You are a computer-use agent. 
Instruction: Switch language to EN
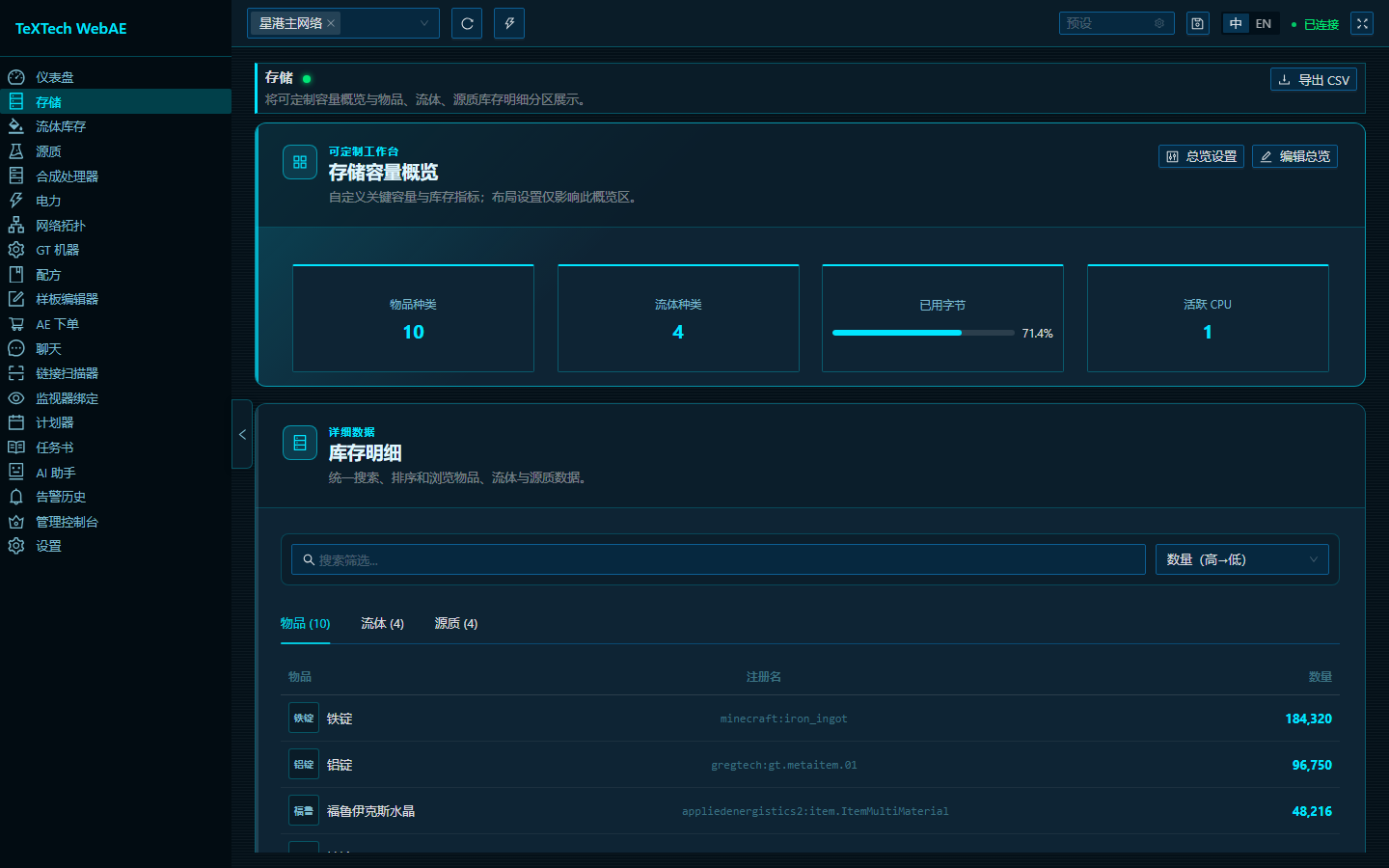(1264, 23)
